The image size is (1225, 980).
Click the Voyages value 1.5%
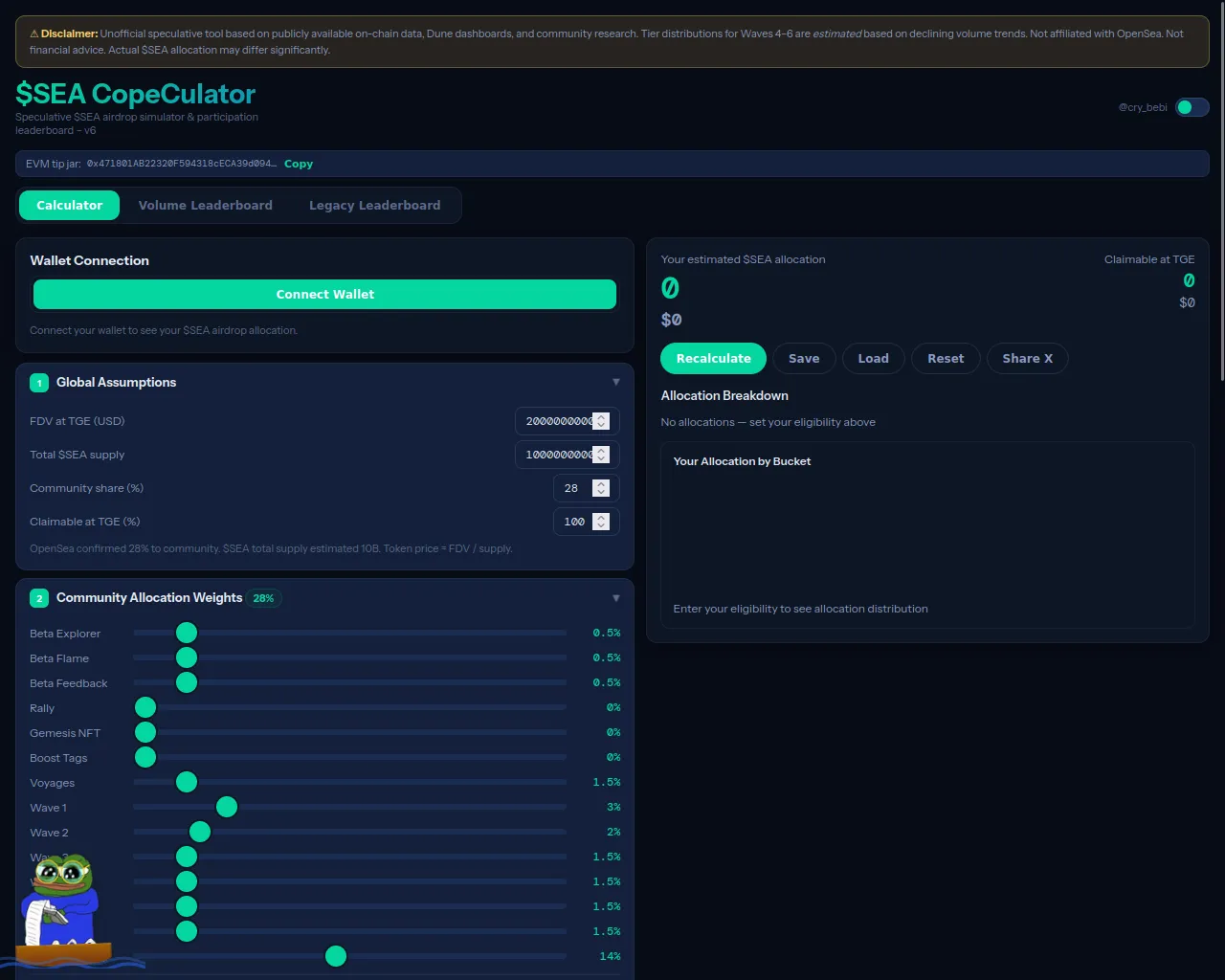(607, 782)
